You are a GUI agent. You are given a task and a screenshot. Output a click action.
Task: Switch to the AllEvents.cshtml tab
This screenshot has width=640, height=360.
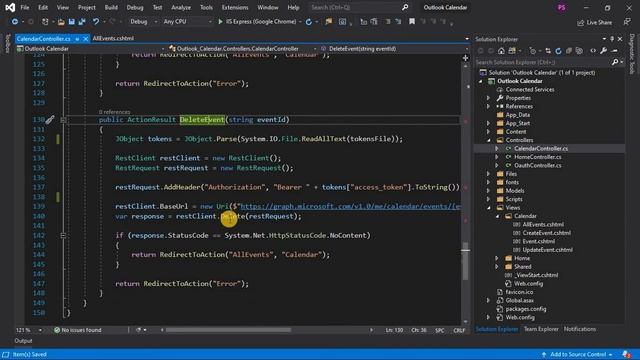tap(113, 38)
